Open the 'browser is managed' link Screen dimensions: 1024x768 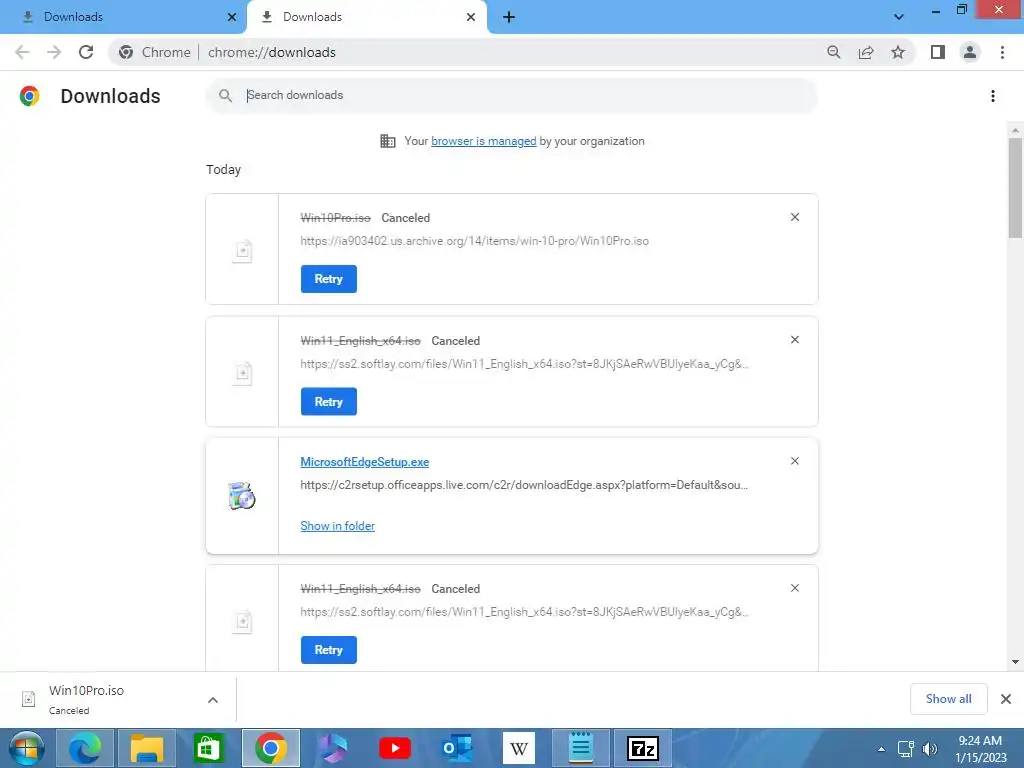(x=483, y=141)
